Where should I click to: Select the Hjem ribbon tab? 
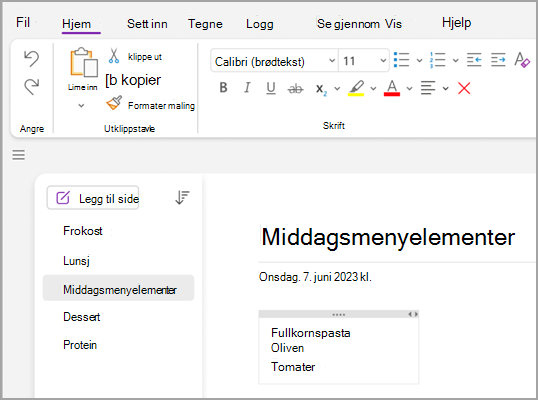pos(77,24)
